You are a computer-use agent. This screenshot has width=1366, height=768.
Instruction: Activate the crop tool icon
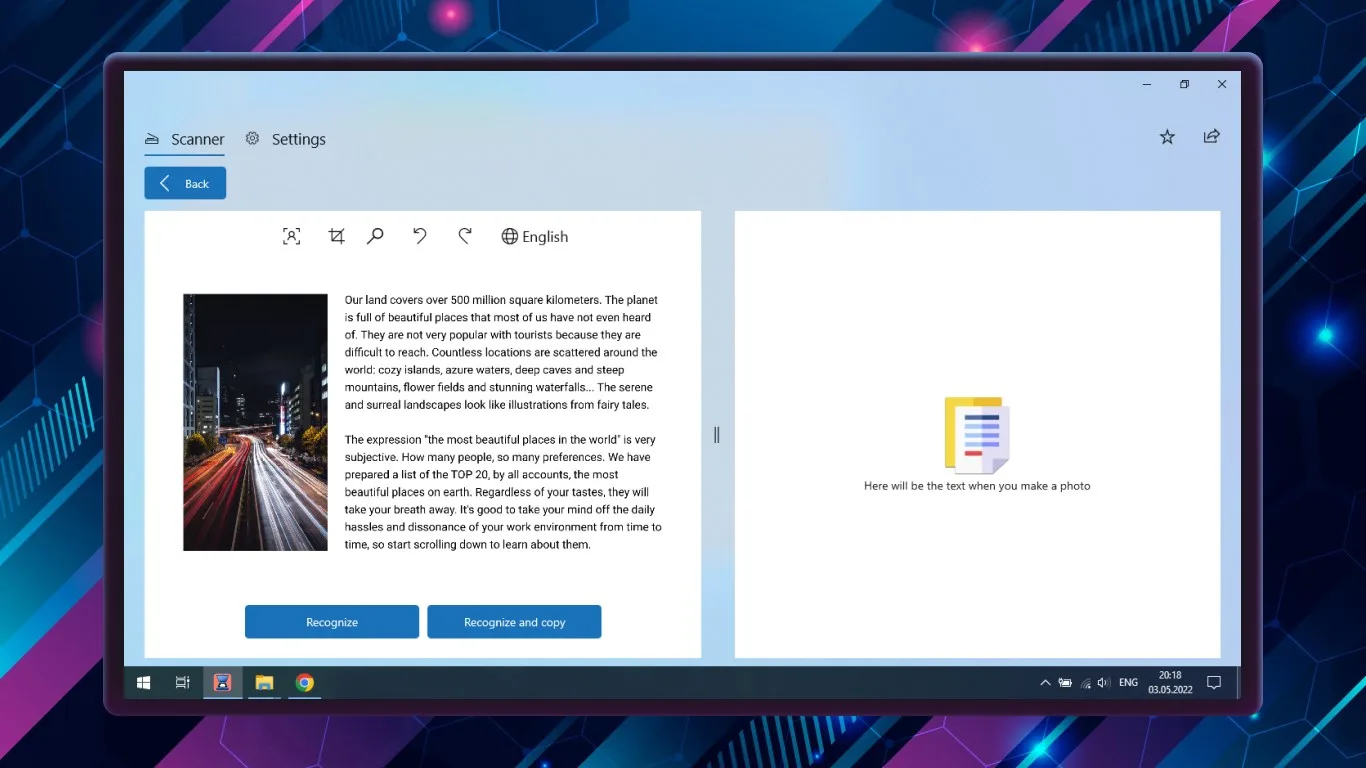pyautogui.click(x=336, y=236)
